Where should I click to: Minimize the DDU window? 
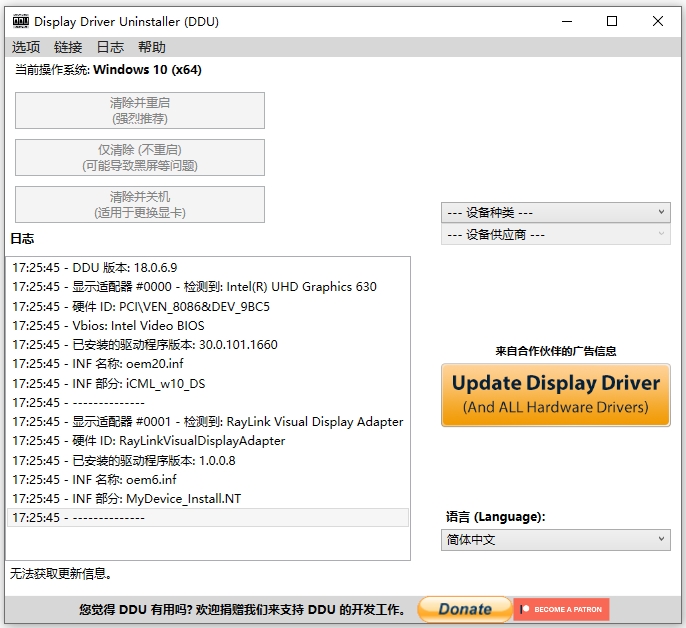(567, 21)
